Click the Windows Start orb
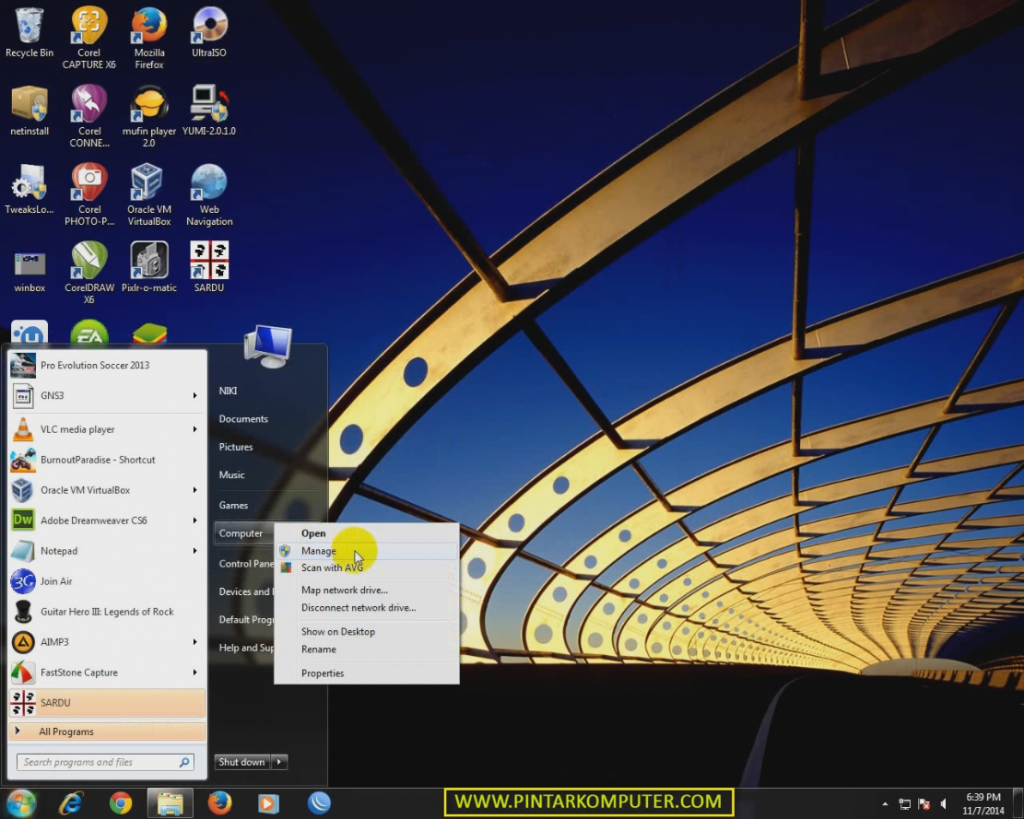Screen dimensions: 1024x819 (x=20, y=803)
